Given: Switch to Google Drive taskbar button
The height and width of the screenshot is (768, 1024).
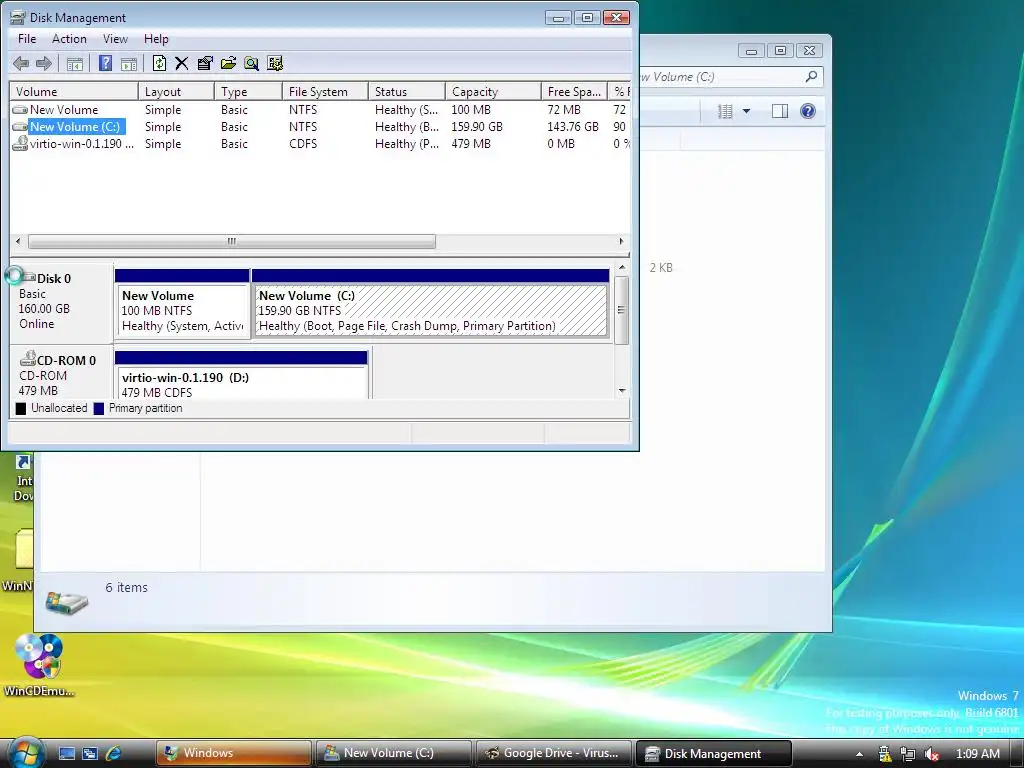Looking at the screenshot, I should [554, 753].
